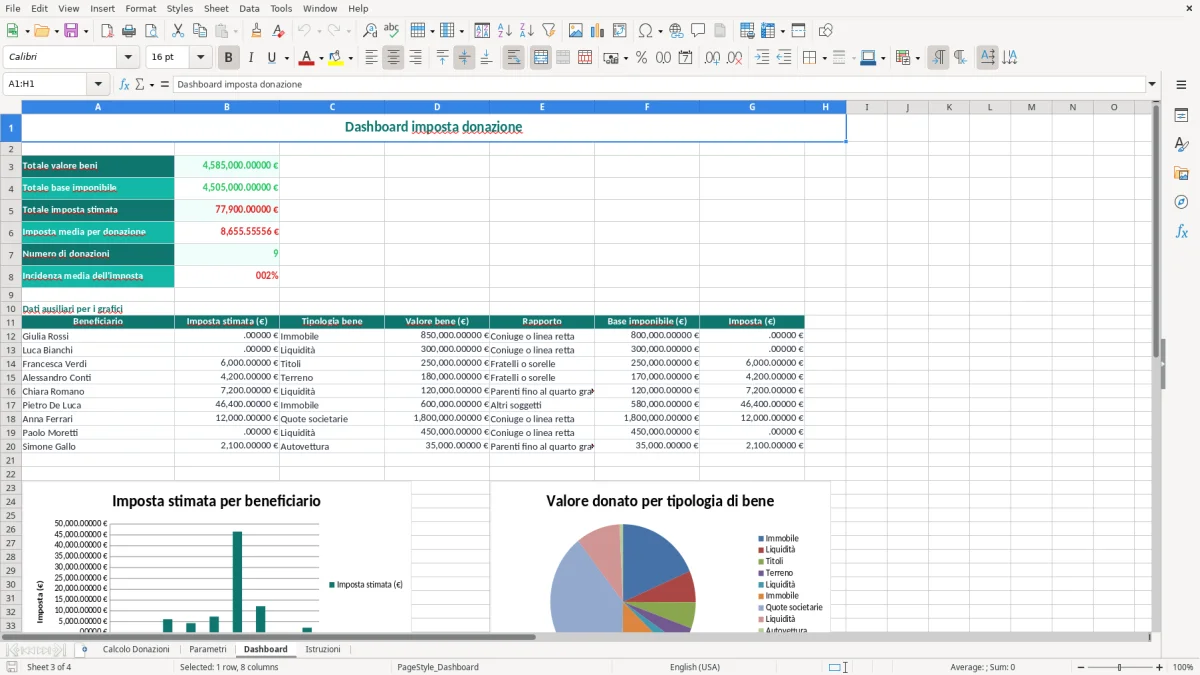Image resolution: width=1200 pixels, height=675 pixels.
Task: Click the zoom slider handle
Action: pos(1120,667)
